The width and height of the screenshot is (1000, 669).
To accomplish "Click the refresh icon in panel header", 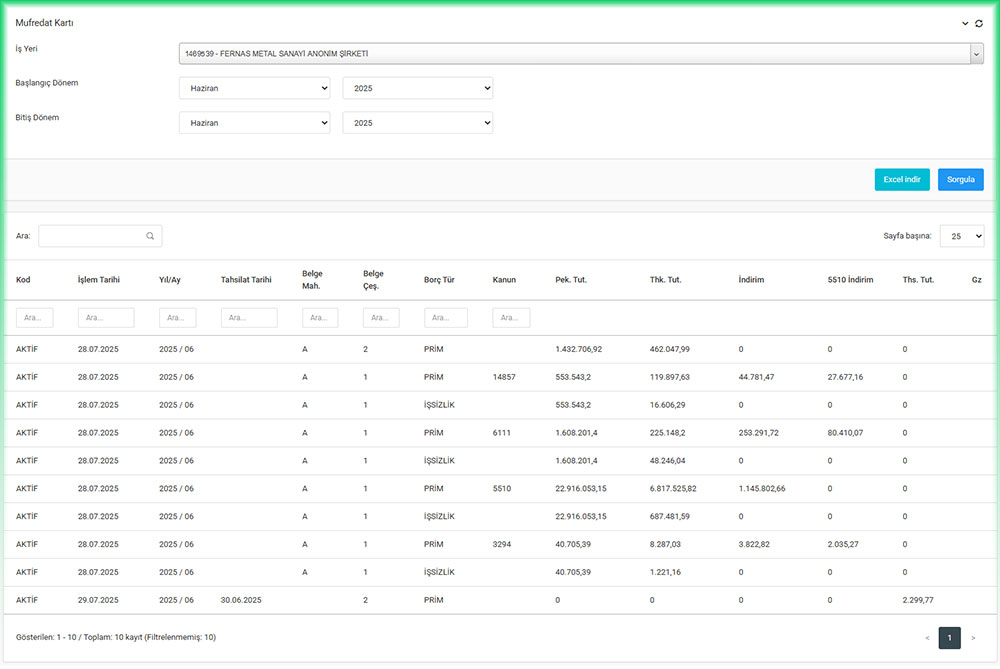I will coord(979,23).
